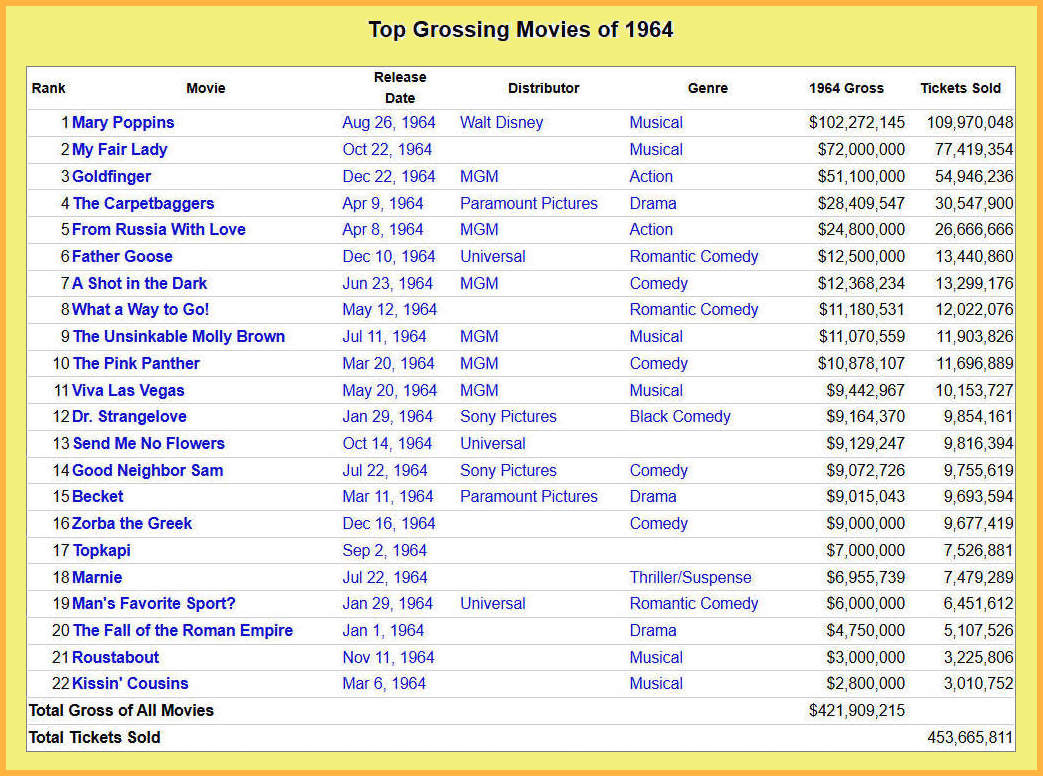Click the Mar 6, 1964 release date
Image resolution: width=1043 pixels, height=776 pixels.
(384, 684)
